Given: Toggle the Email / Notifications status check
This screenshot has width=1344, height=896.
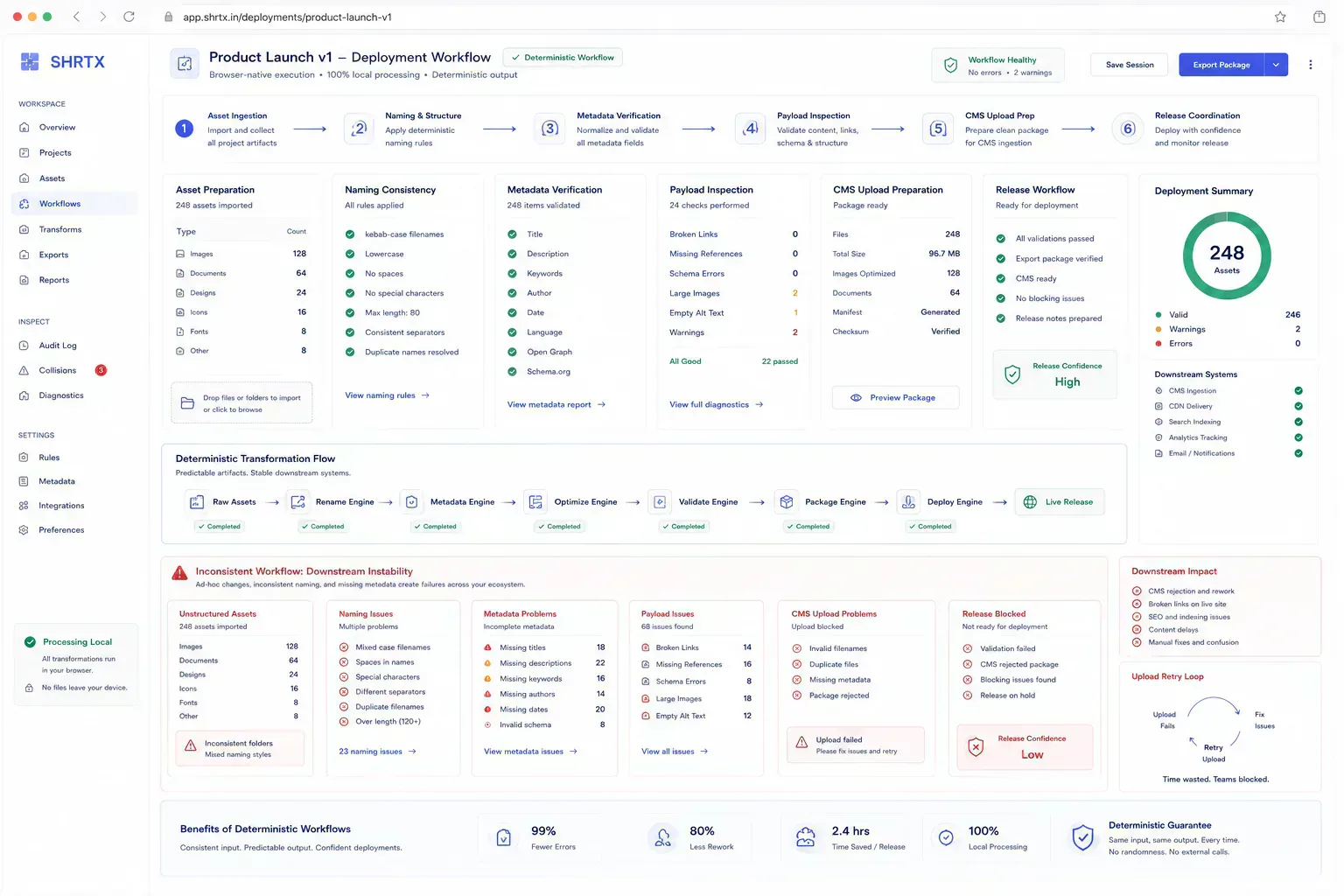Looking at the screenshot, I should point(1298,453).
